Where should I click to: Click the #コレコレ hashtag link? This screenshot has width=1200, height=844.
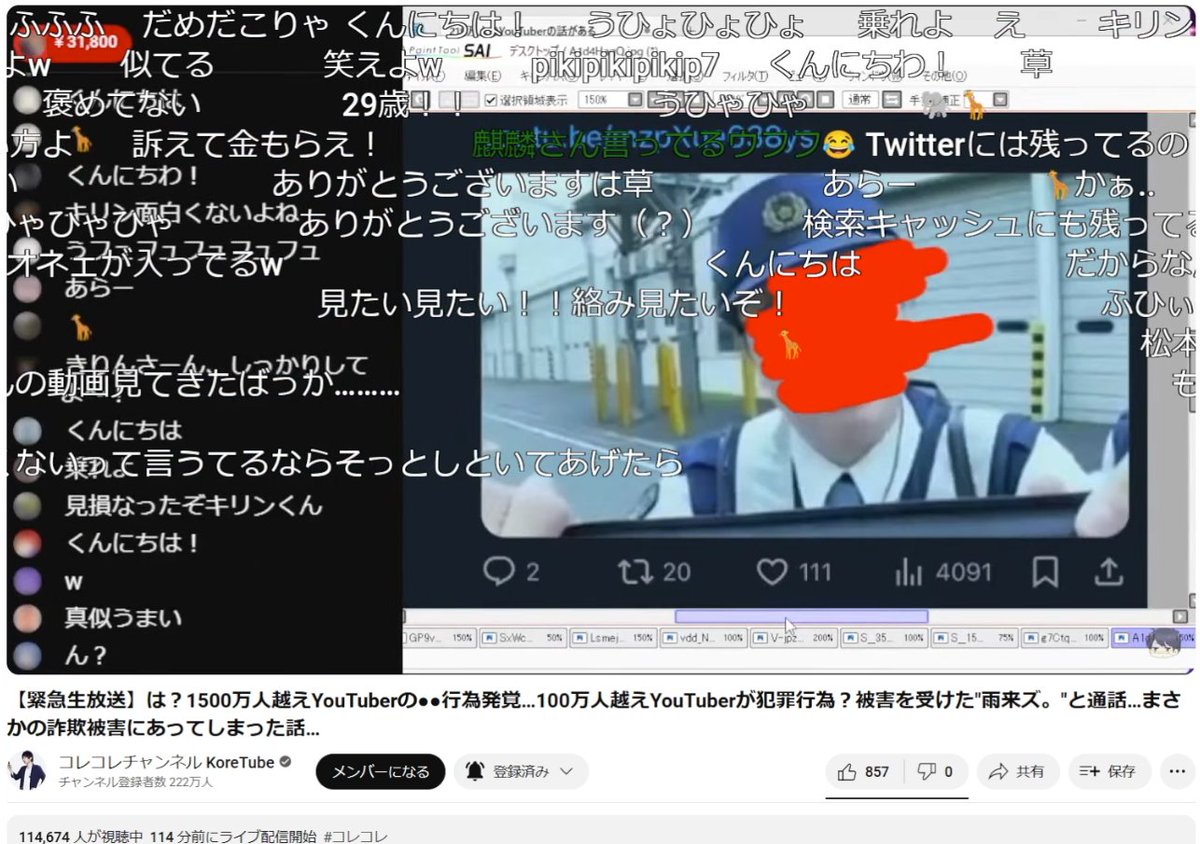point(355,836)
